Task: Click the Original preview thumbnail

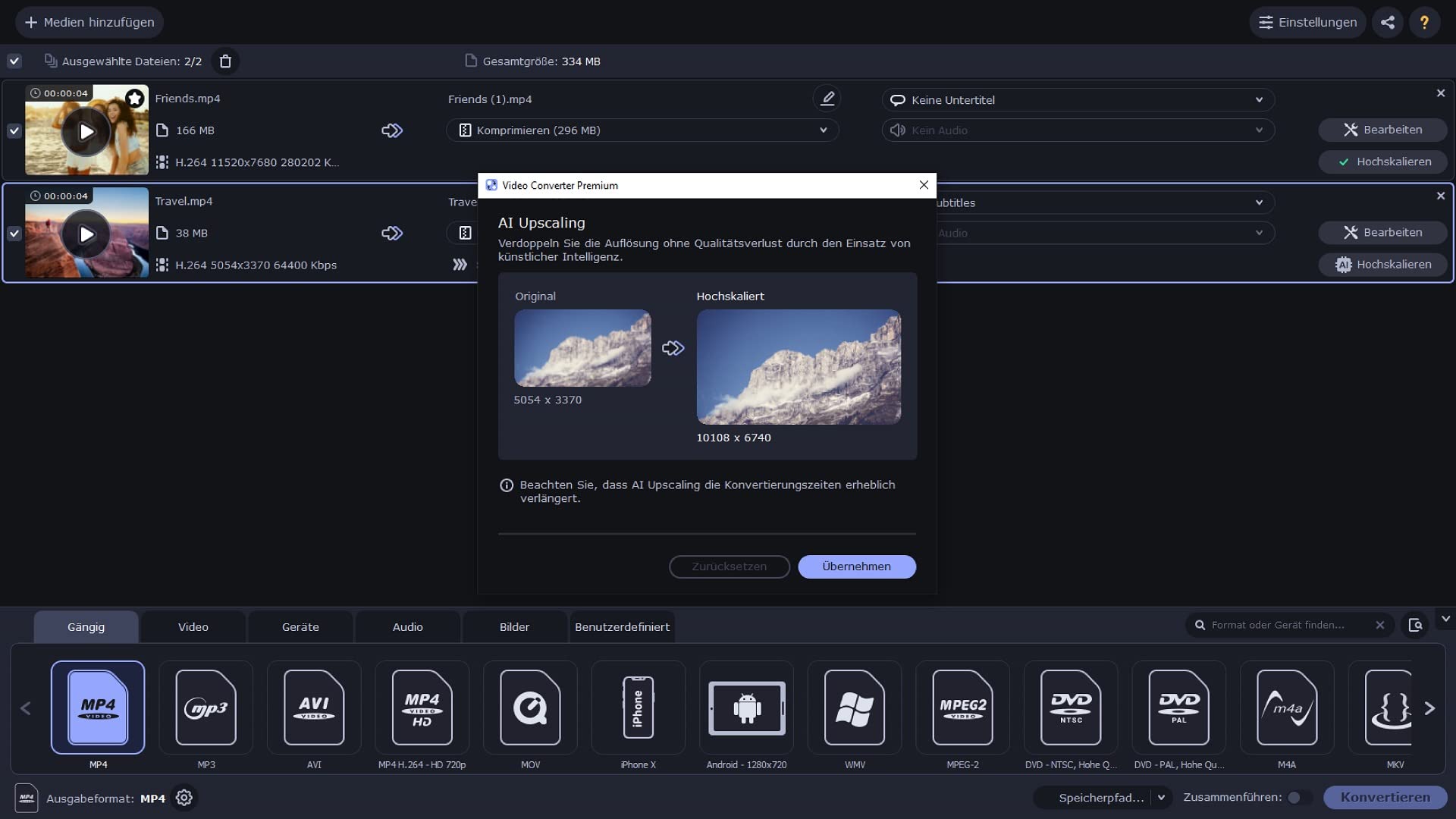Action: tap(582, 348)
